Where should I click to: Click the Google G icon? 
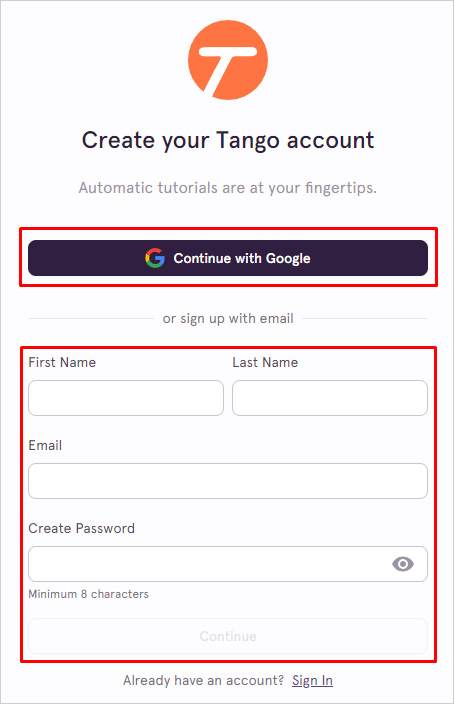(155, 258)
